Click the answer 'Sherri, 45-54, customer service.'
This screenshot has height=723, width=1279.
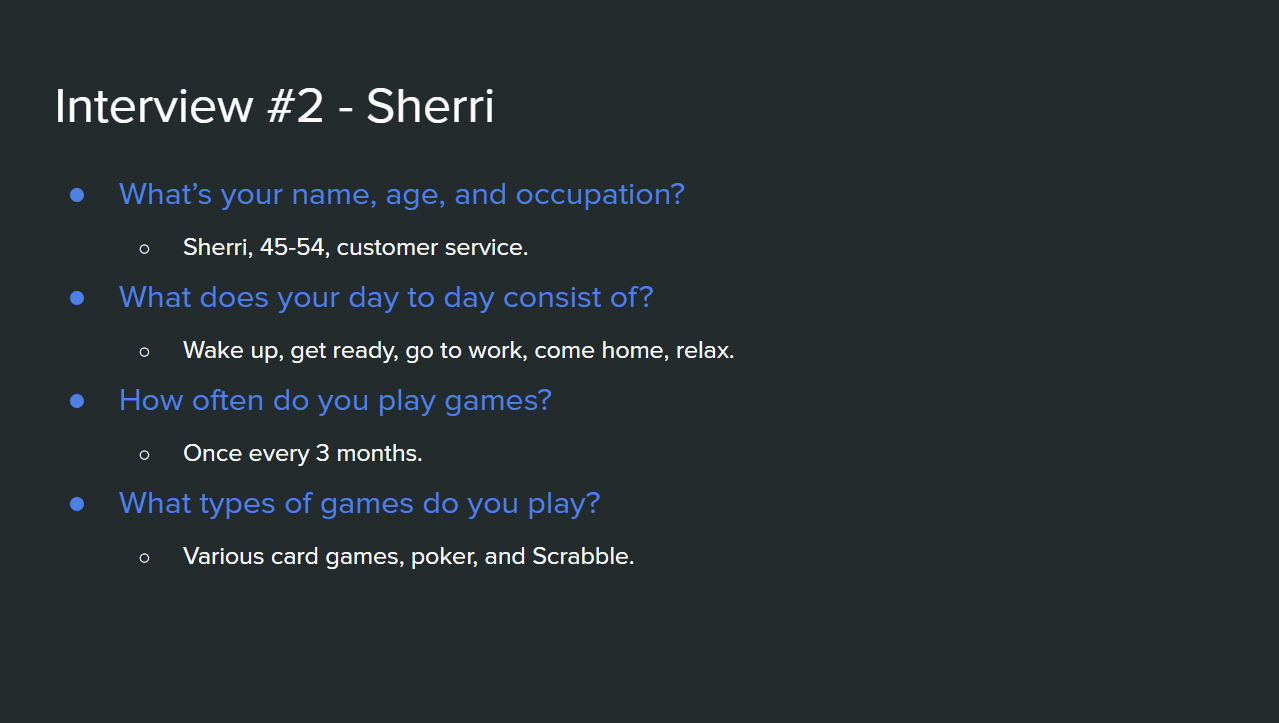(x=355, y=247)
